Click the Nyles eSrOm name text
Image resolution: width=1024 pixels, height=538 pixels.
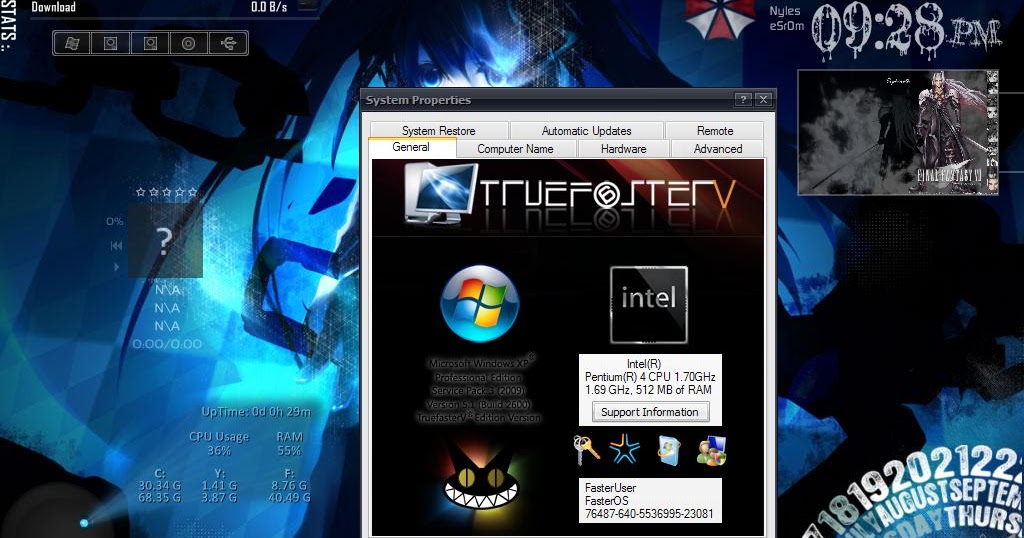pos(786,18)
